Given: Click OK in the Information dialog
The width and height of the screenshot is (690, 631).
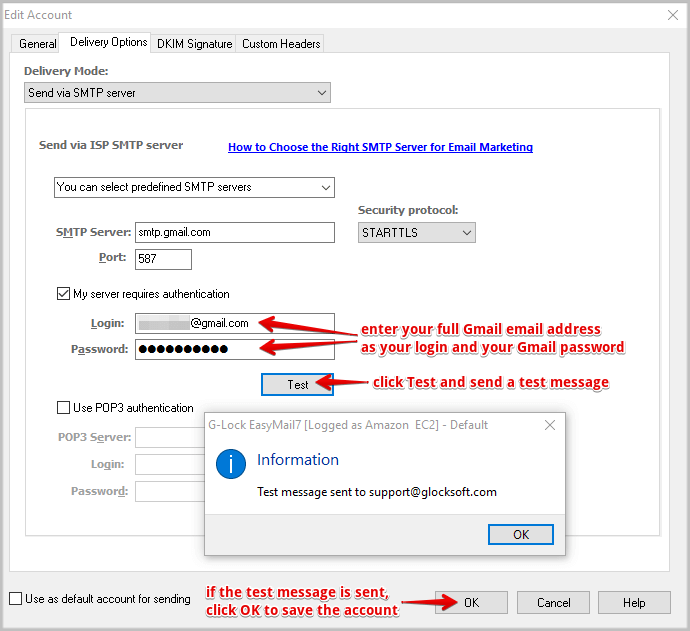Looking at the screenshot, I should [521, 534].
